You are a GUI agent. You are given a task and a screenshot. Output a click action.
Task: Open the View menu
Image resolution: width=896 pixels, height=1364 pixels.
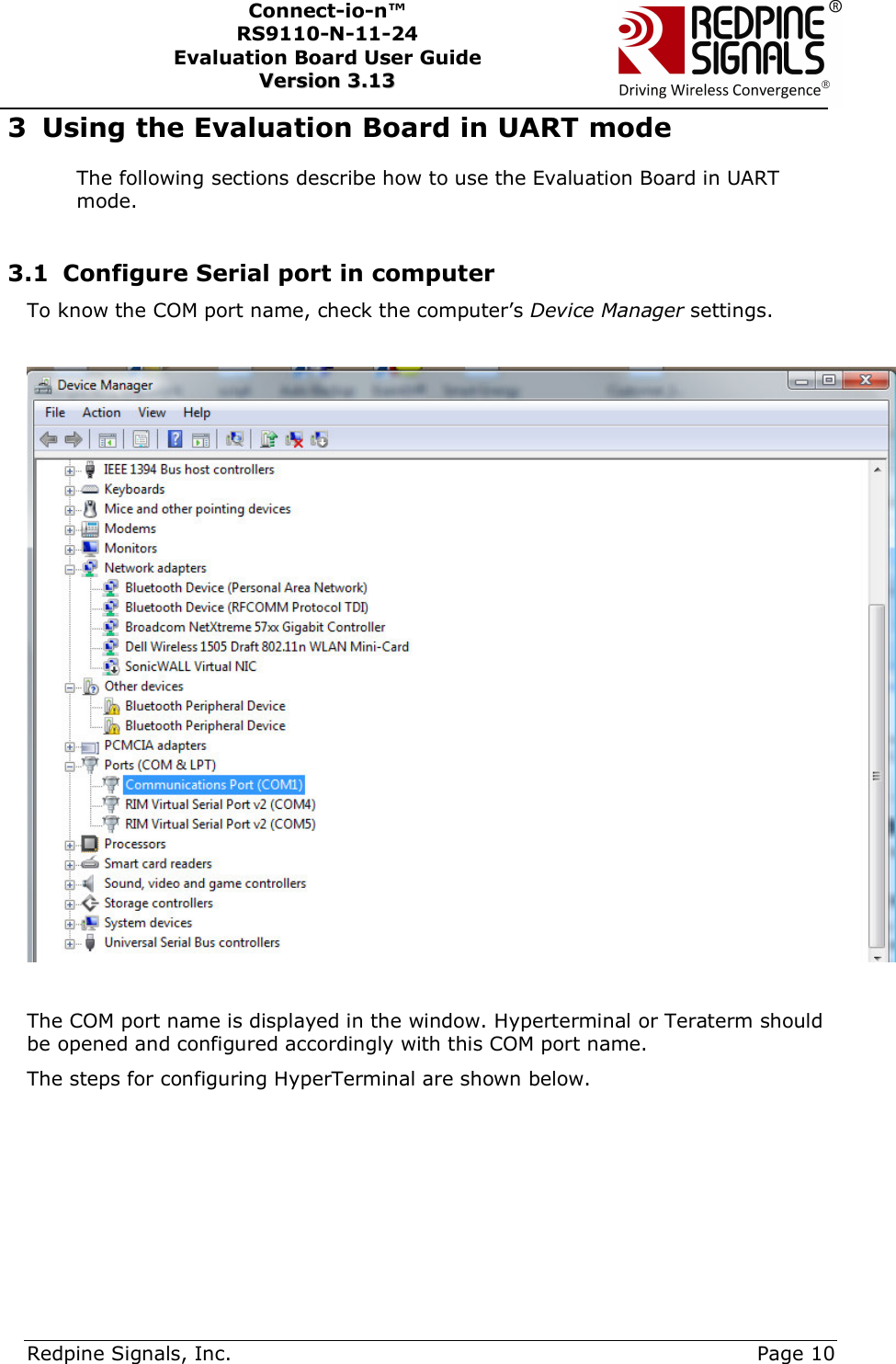point(152,413)
